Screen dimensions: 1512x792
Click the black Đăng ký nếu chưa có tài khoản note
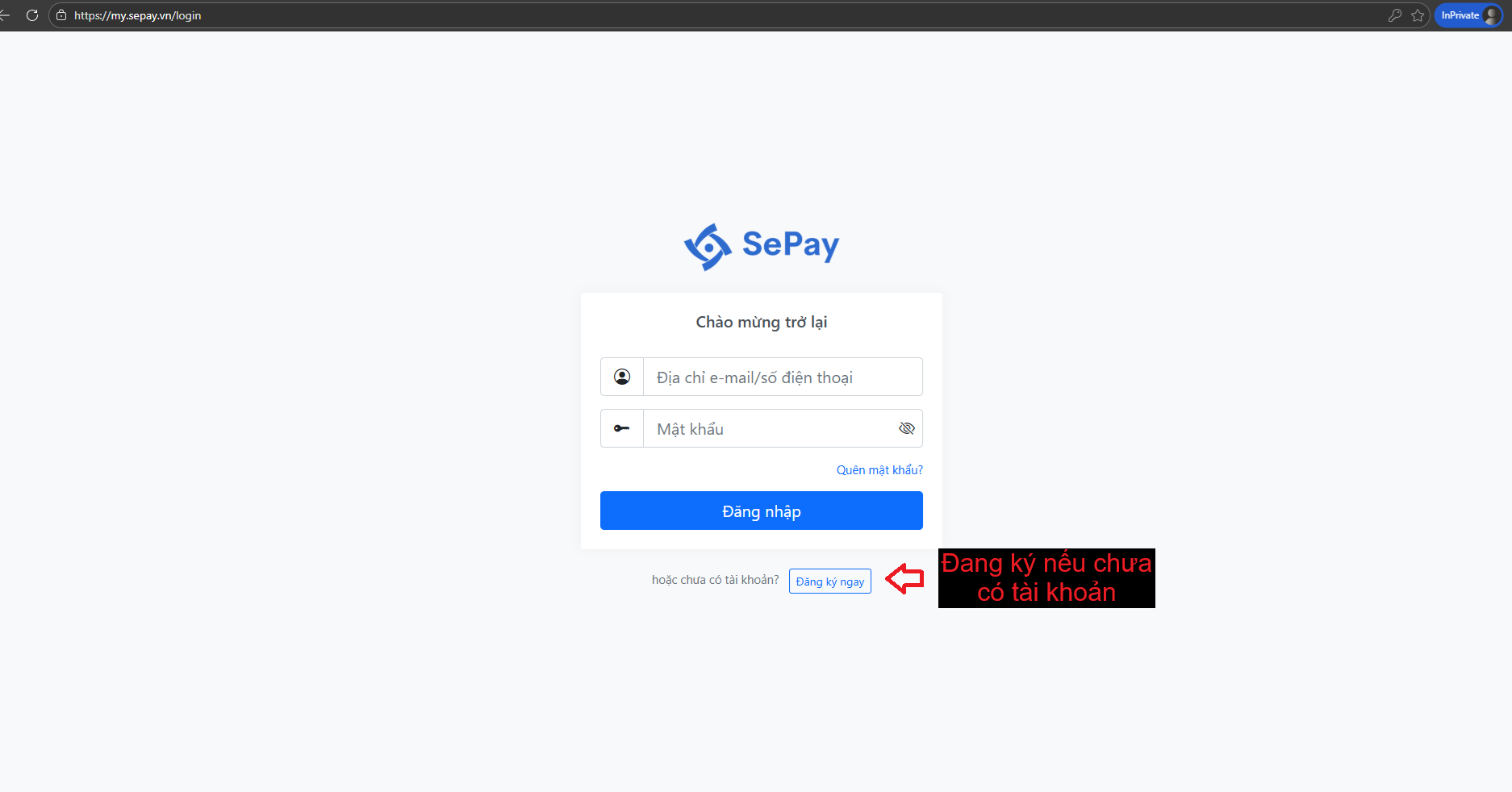(x=1046, y=578)
